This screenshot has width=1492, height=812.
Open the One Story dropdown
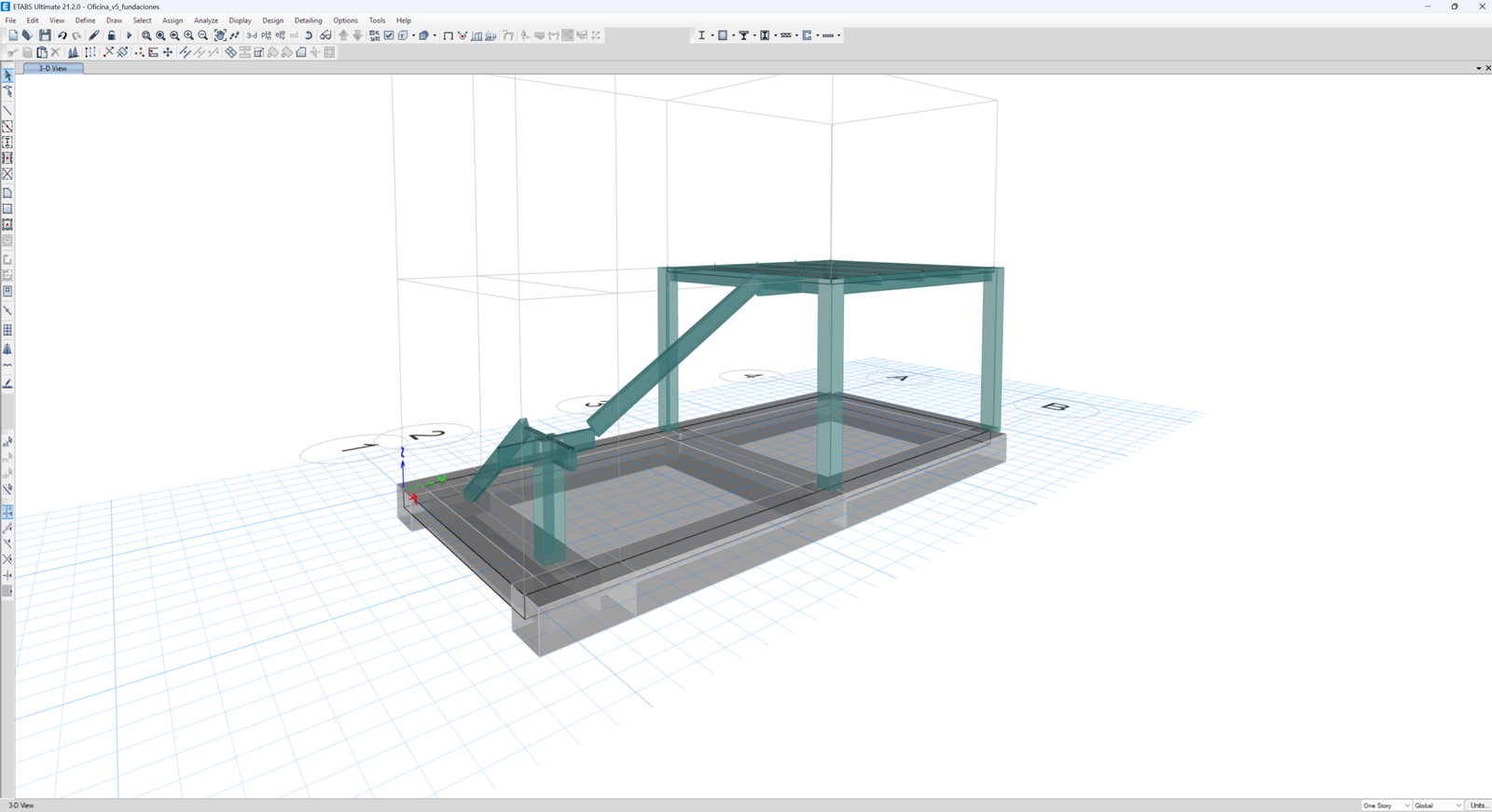point(1386,805)
